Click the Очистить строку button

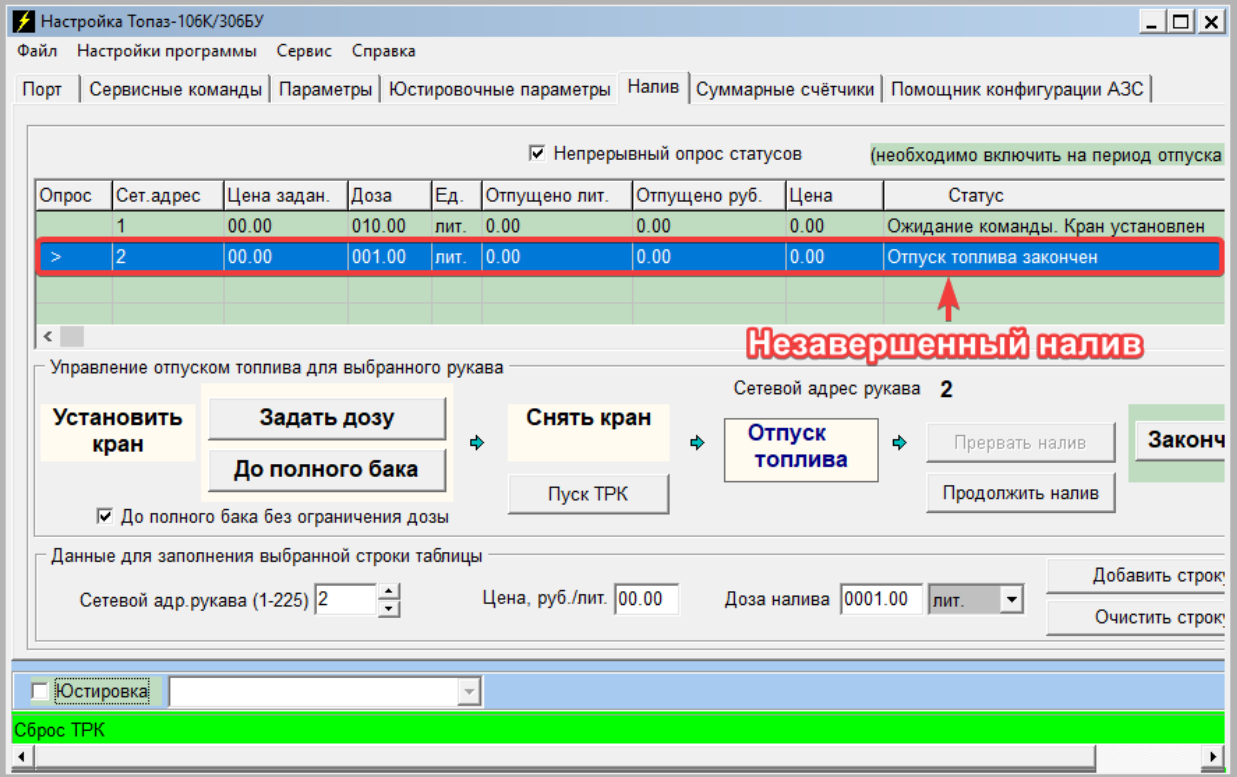pos(1136,617)
